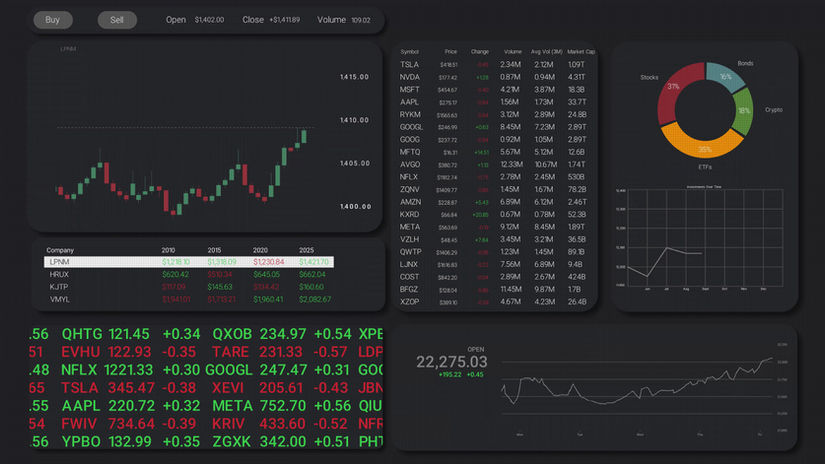
Task: Open the ZQNV row in the watchlist table
Action: coord(495,189)
